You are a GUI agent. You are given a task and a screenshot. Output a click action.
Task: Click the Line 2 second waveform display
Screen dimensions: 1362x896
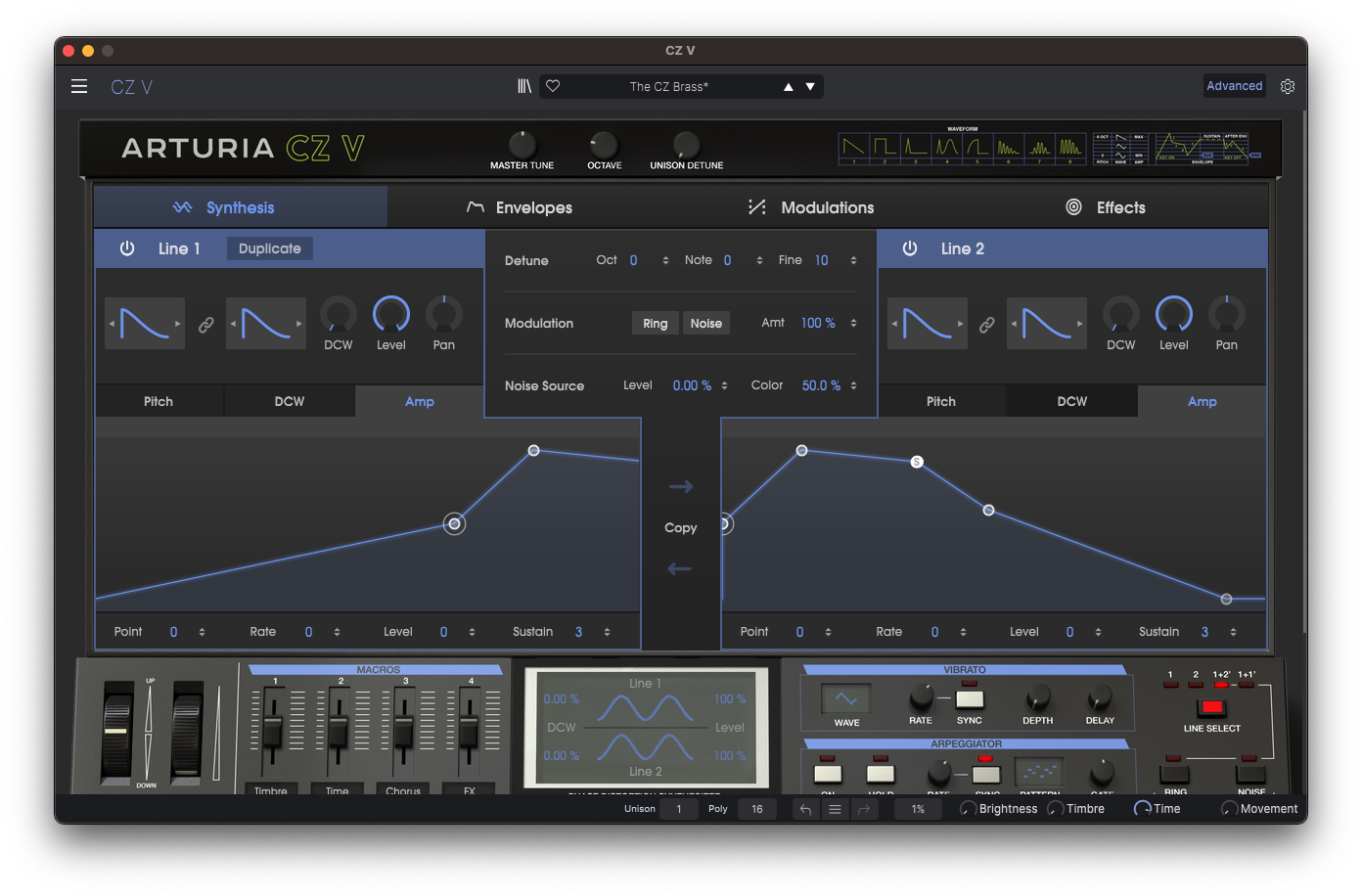(1047, 323)
